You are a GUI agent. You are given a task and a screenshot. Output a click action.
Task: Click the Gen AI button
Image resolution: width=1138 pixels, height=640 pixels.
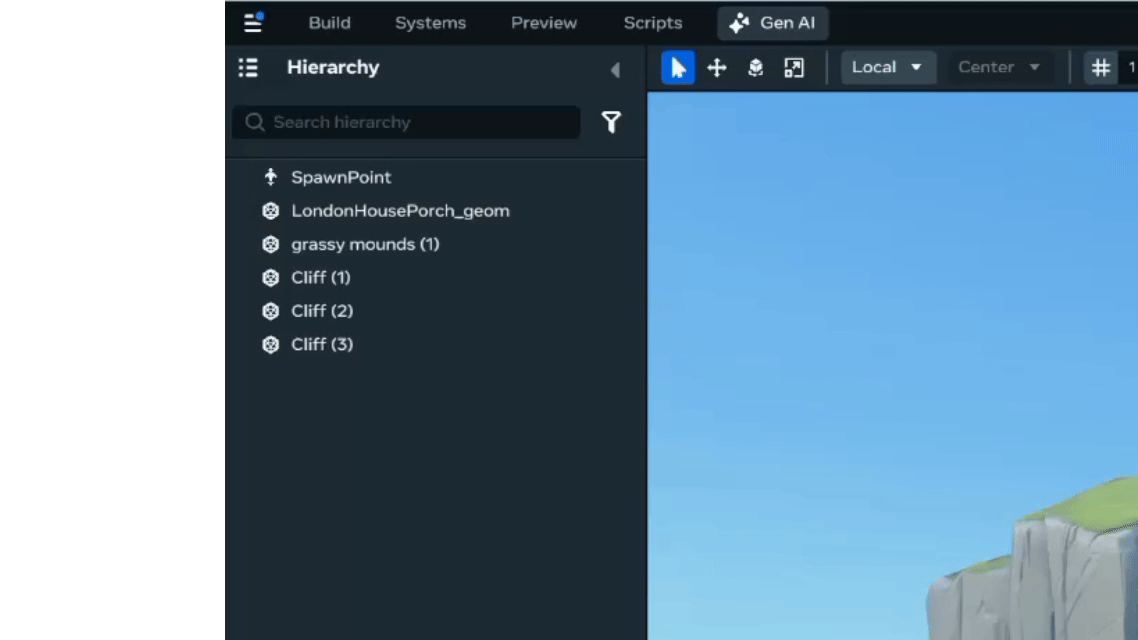(772, 23)
